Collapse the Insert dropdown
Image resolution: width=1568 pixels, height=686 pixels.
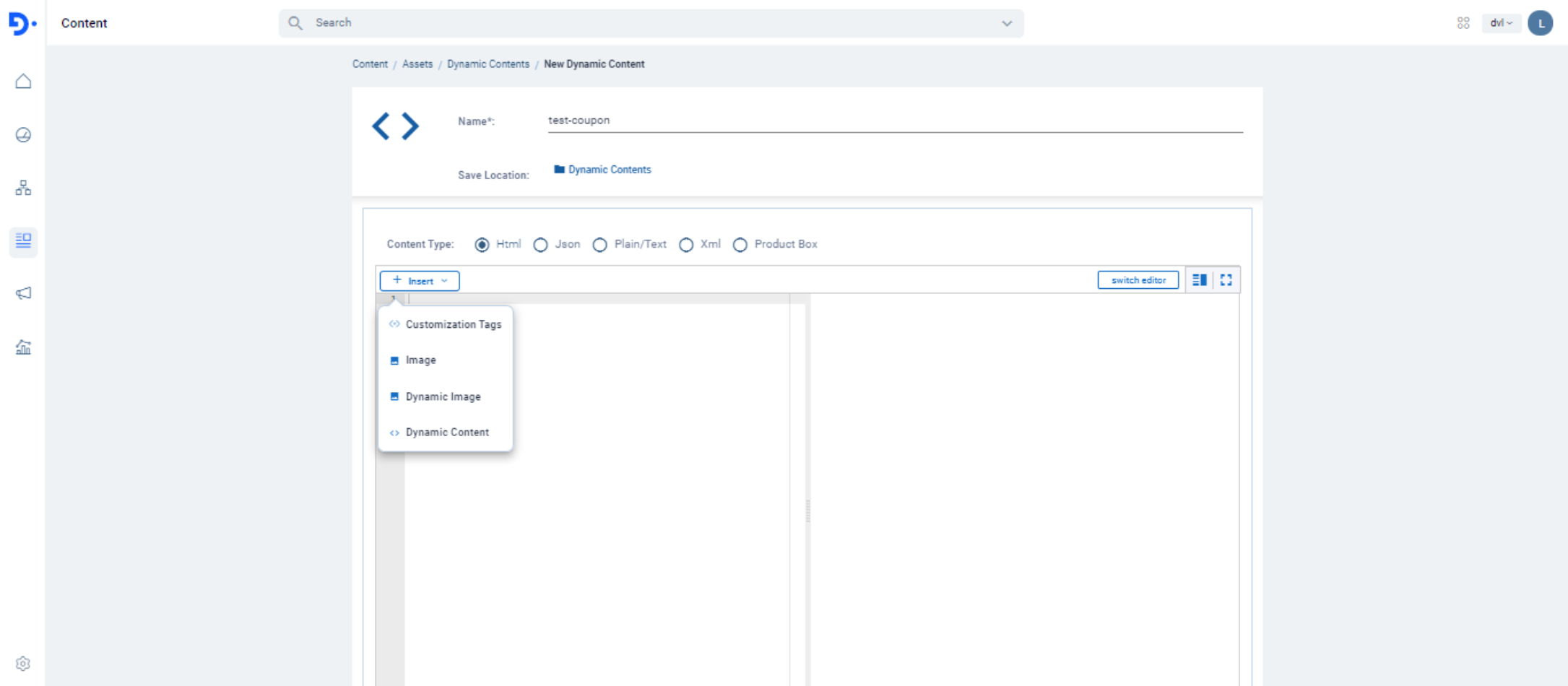420,281
